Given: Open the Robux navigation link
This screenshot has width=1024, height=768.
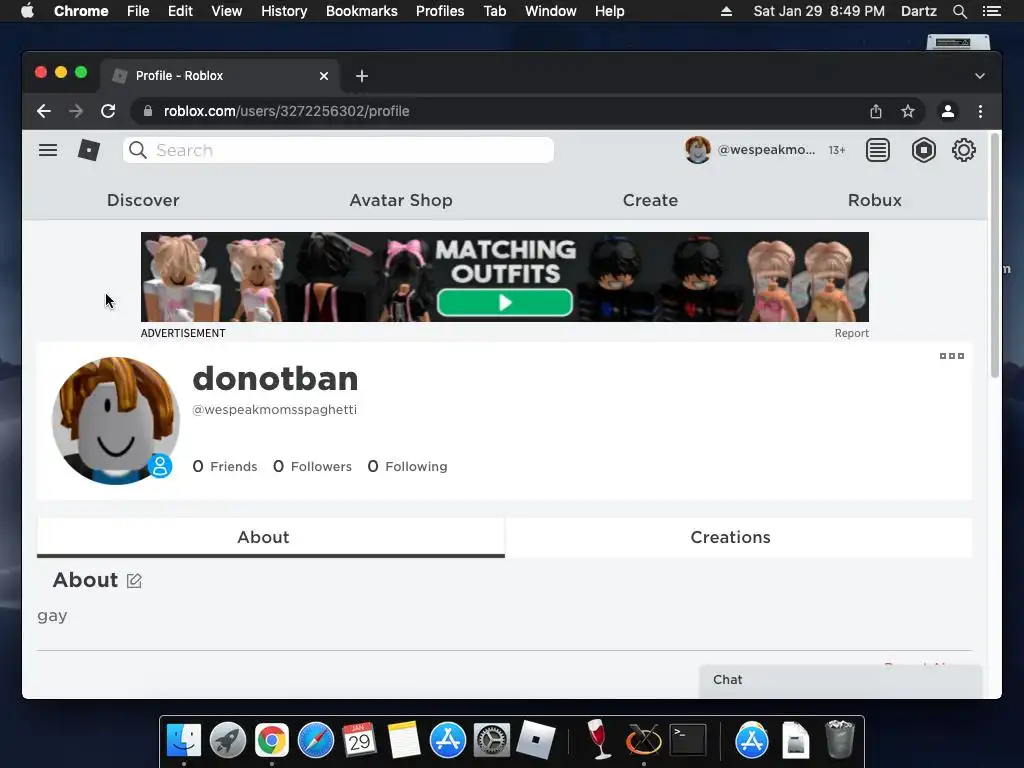Looking at the screenshot, I should (x=874, y=200).
